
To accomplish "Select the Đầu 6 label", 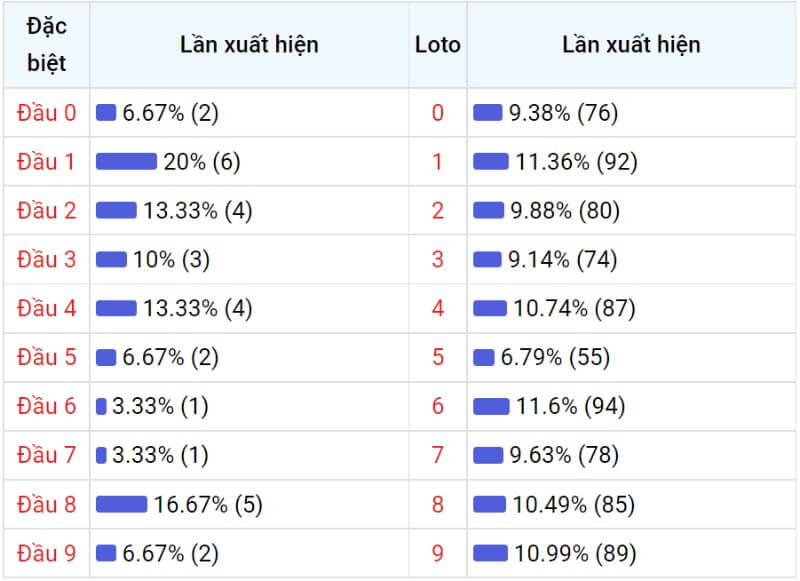I will click(46, 406).
